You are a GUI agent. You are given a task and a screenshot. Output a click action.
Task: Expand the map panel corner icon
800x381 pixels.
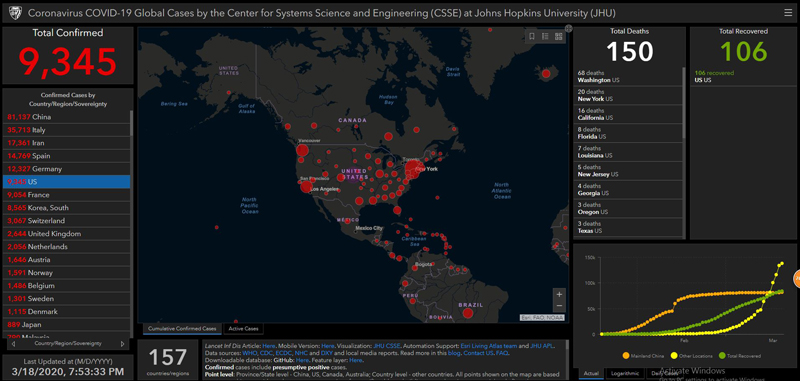pyautogui.click(x=568, y=29)
